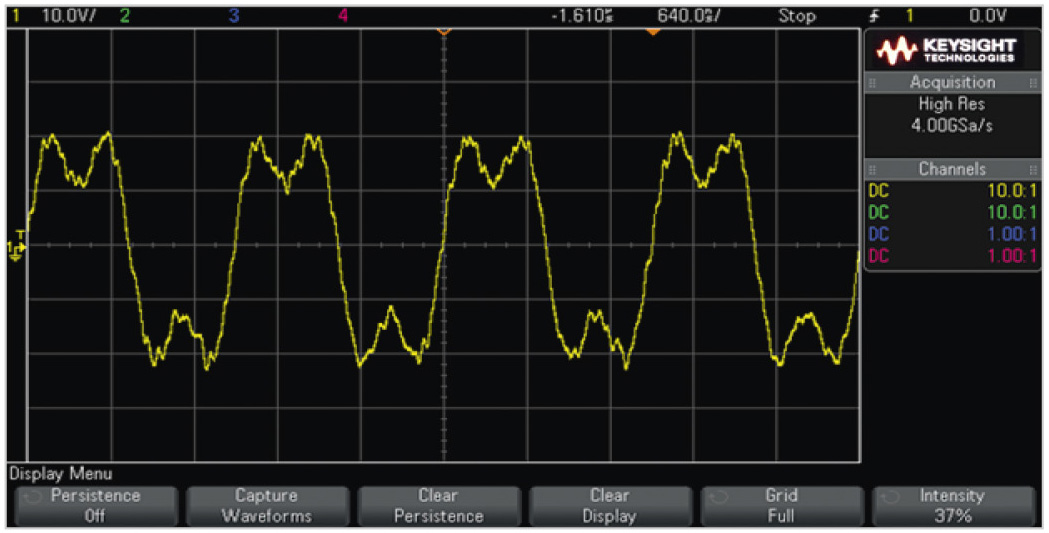Image resolution: width=1049 pixels, height=533 pixels.
Task: Click the channel 3 indicator in top bar
Action: point(234,16)
